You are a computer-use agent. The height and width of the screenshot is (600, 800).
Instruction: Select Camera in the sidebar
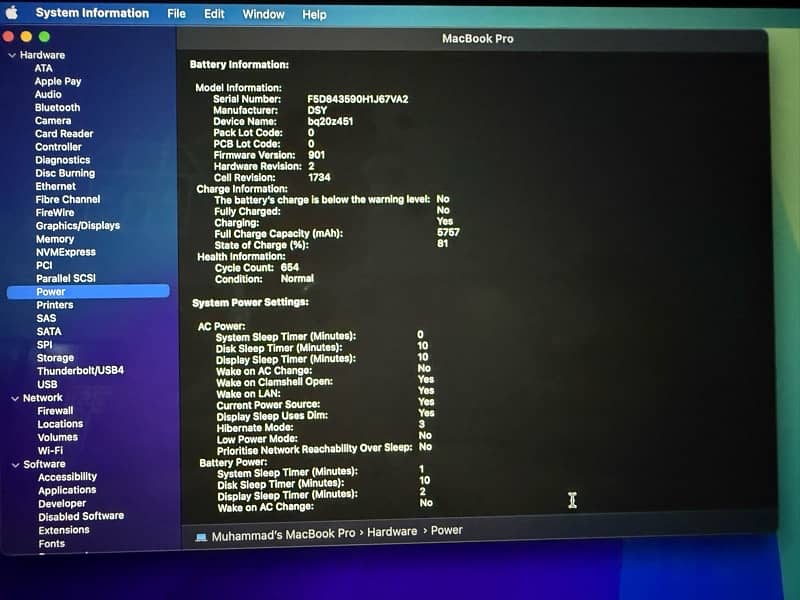(53, 121)
